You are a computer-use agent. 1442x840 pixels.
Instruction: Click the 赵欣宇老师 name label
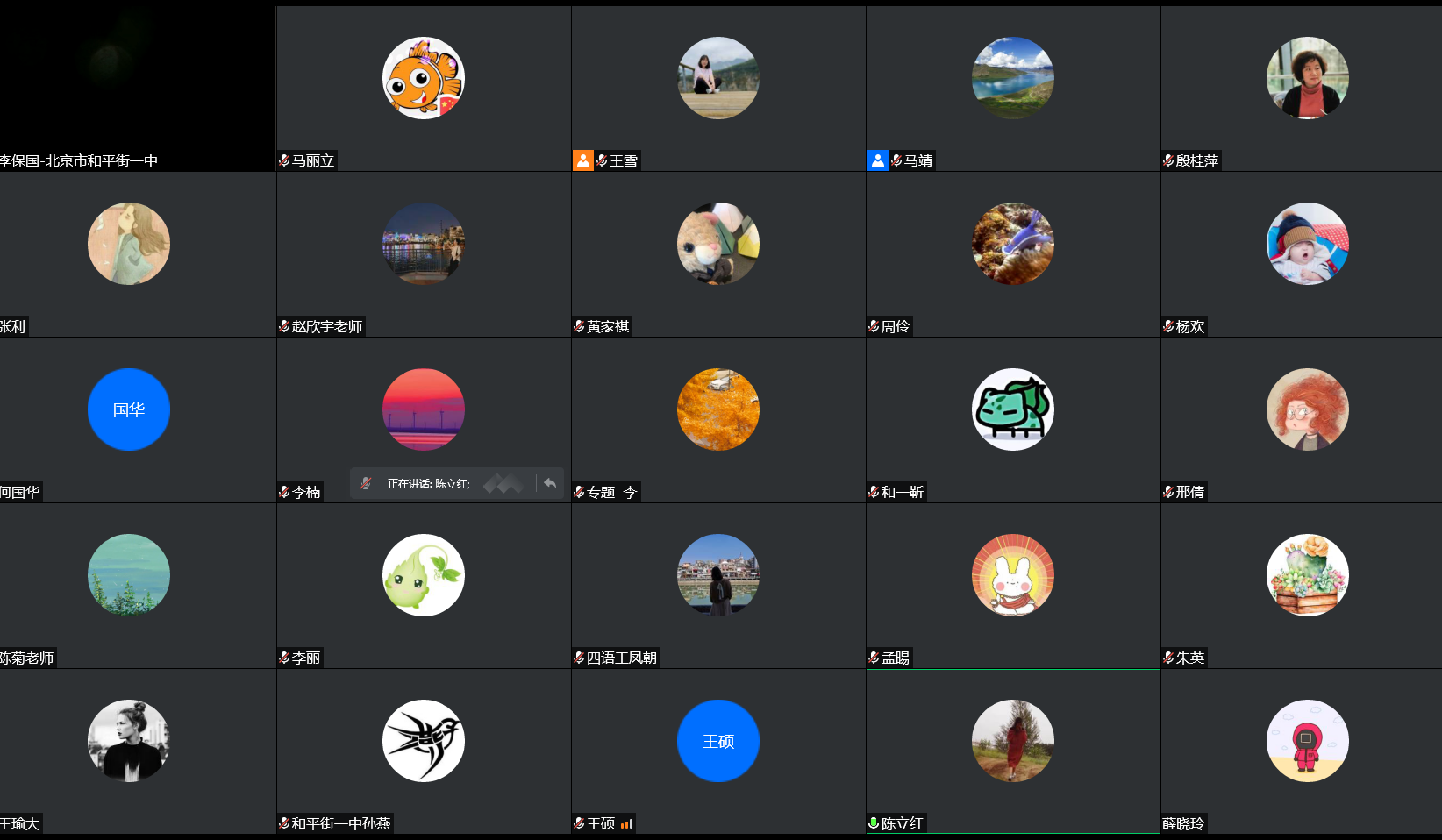326,326
